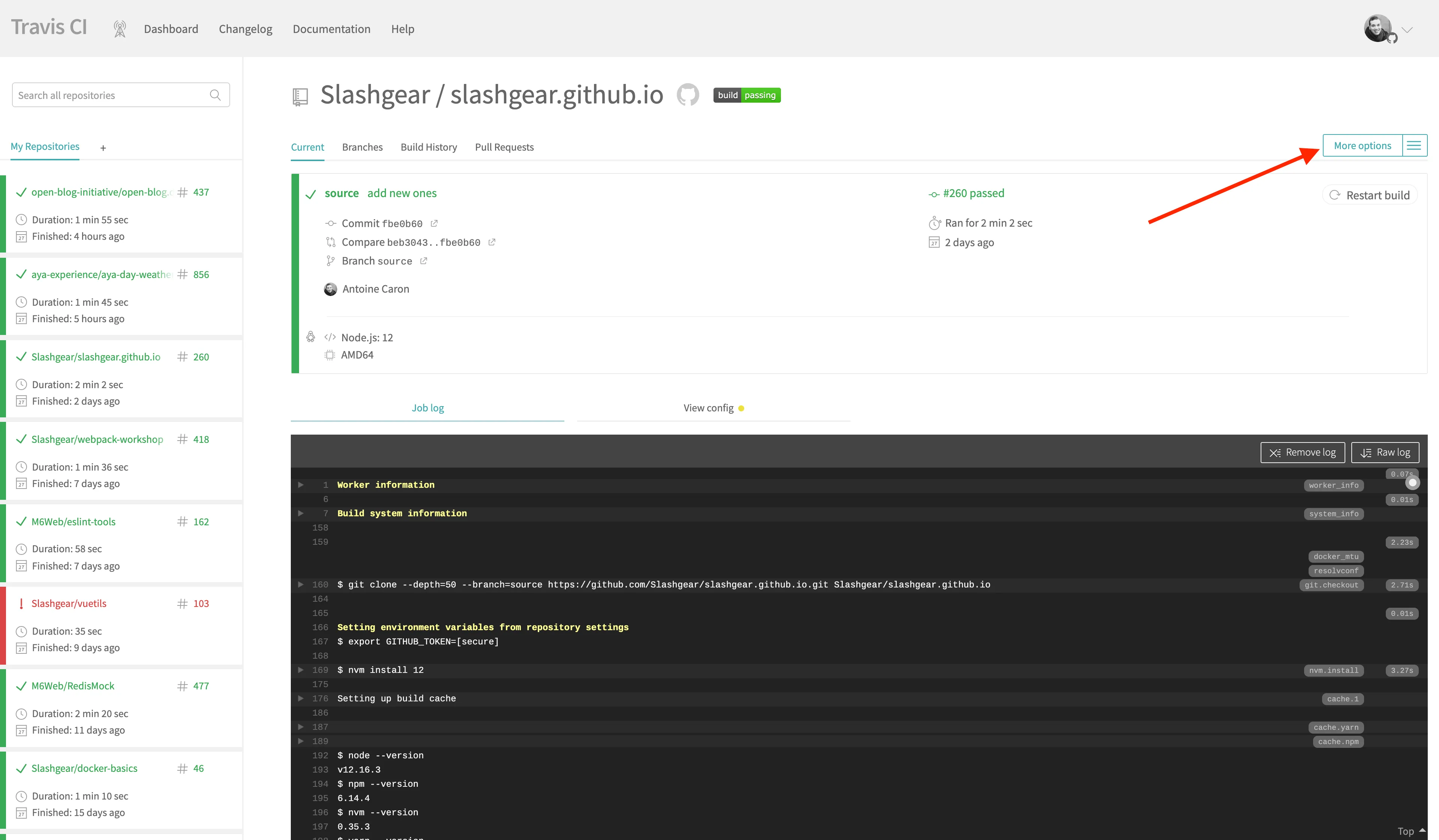
Task: Click external link icon beside Branch source
Action: click(423, 260)
